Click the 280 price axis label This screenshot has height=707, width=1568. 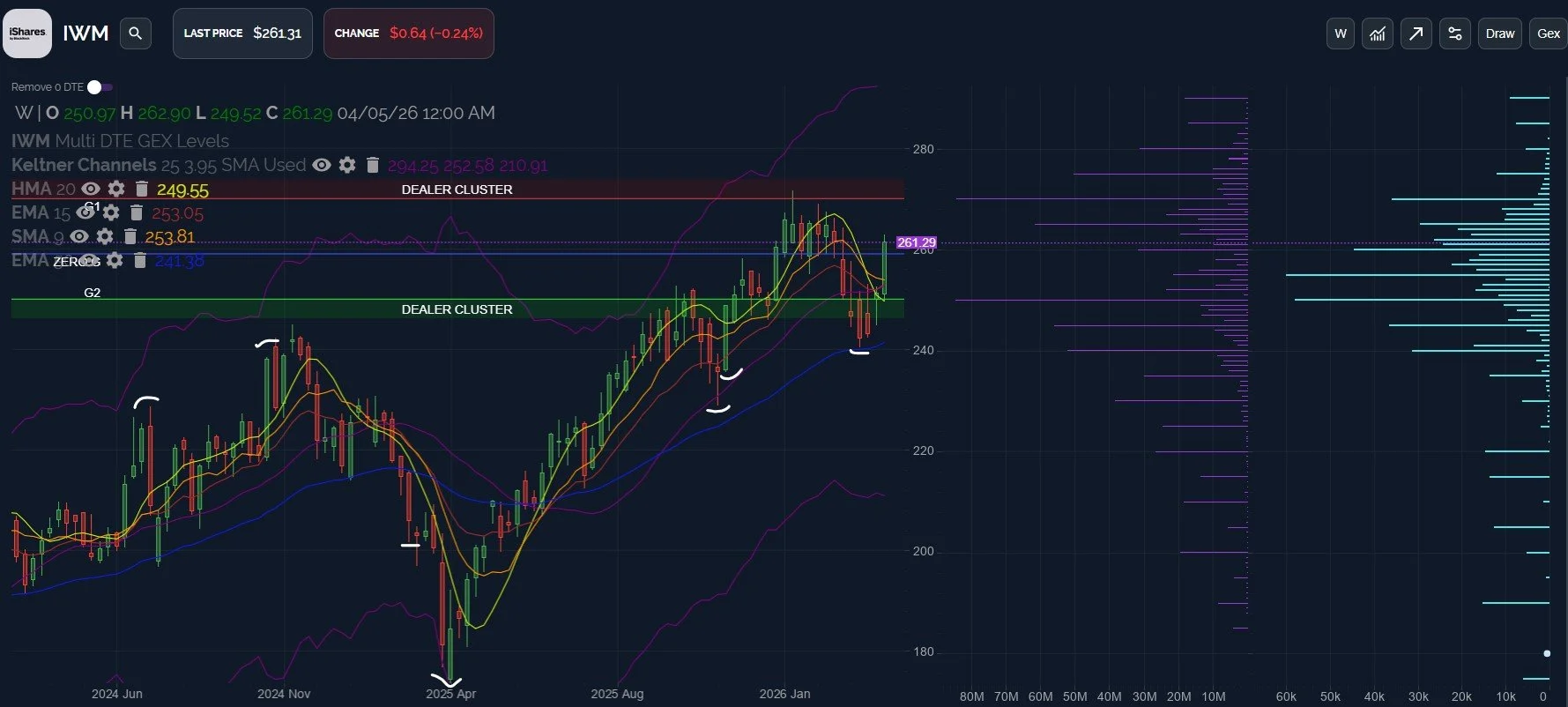point(923,149)
